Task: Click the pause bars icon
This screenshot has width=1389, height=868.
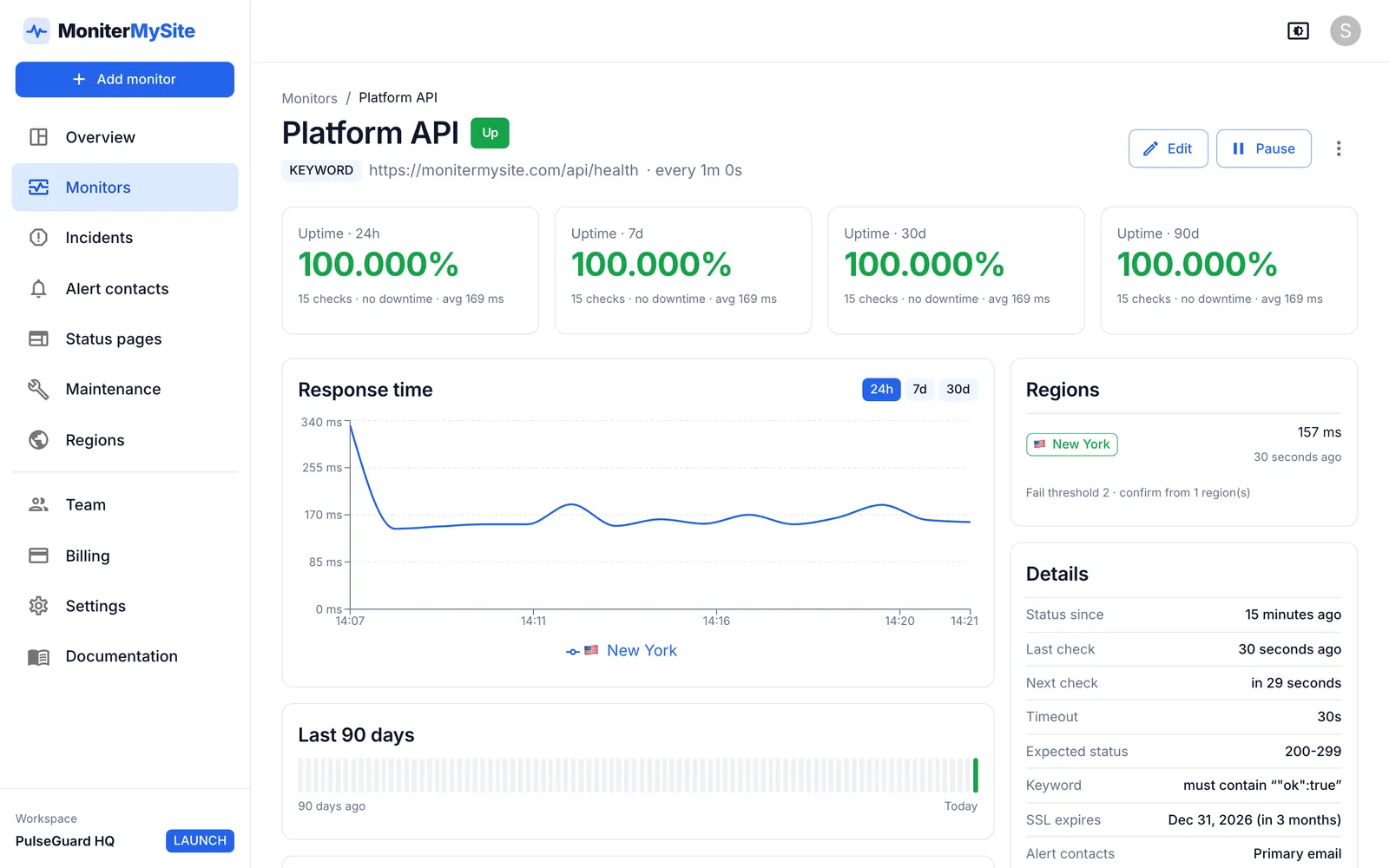Action: click(1239, 148)
